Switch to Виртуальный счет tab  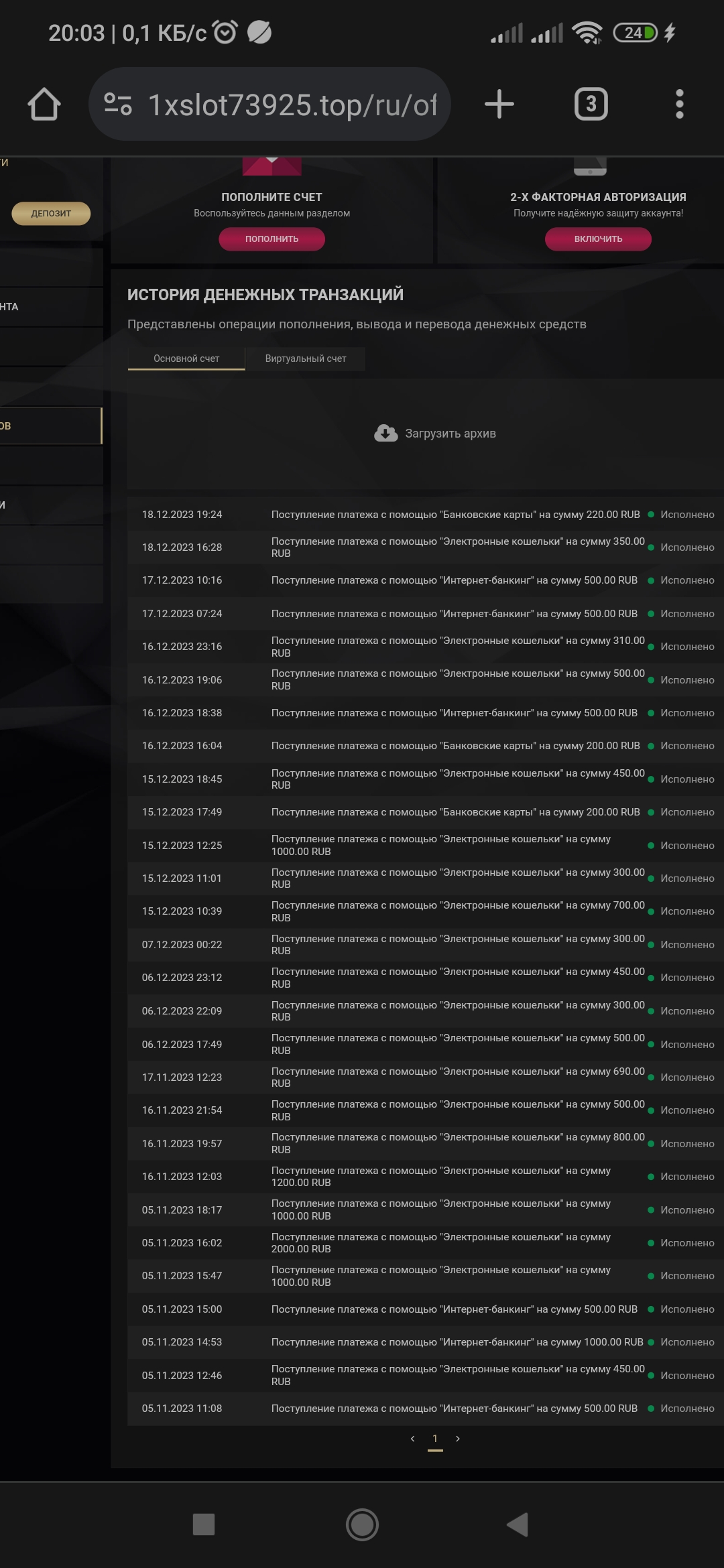point(306,358)
